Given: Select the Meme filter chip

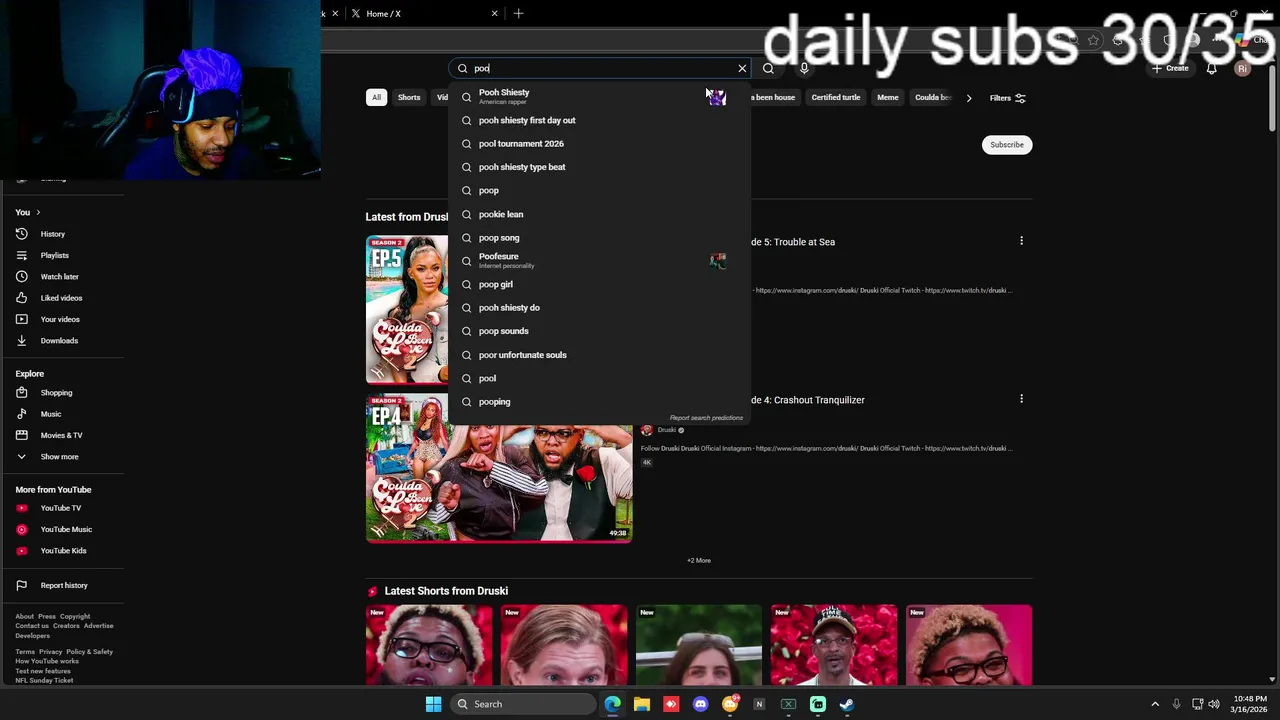Looking at the screenshot, I should point(888,97).
